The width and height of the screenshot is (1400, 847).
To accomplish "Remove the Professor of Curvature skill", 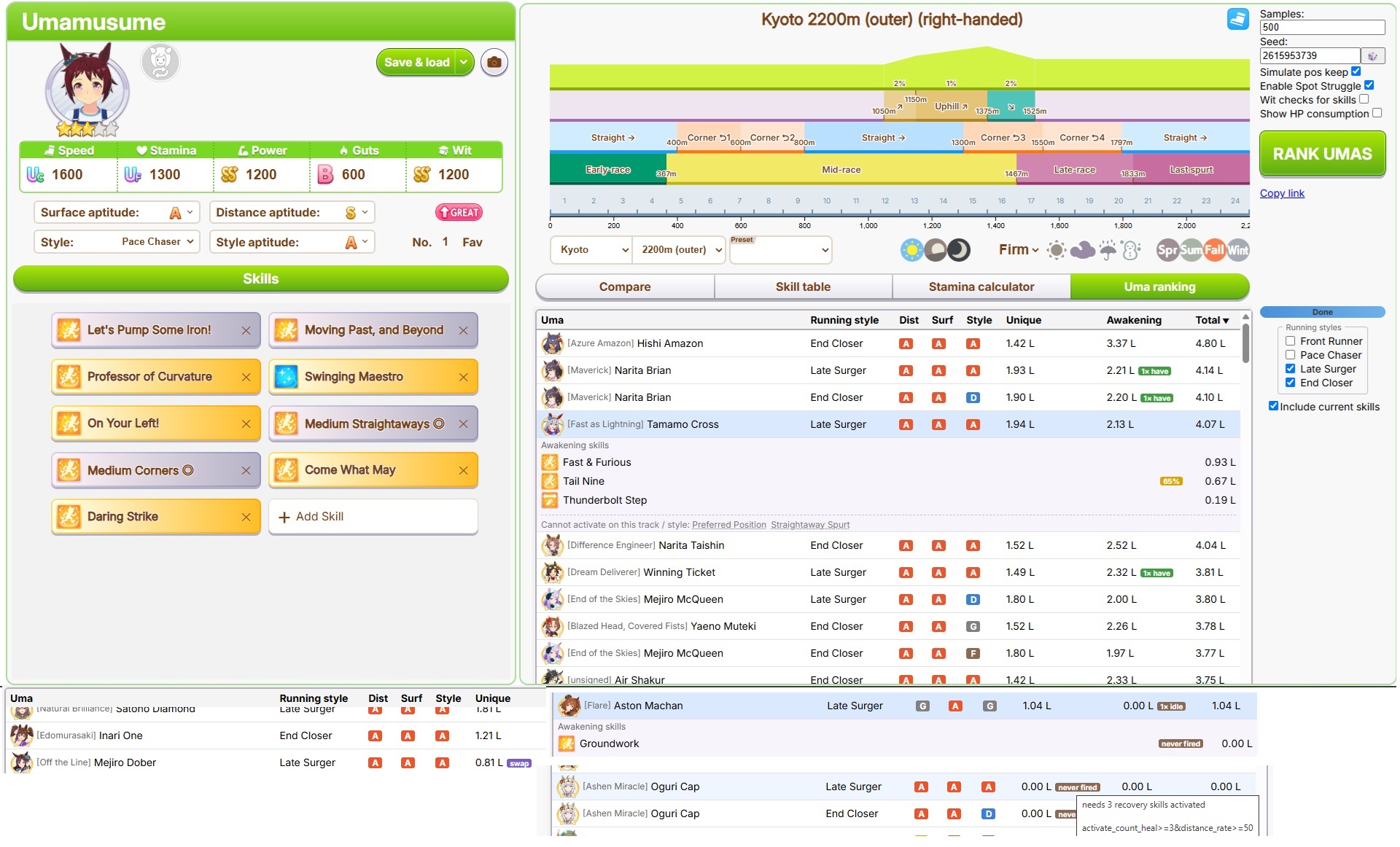I will coord(246,378).
